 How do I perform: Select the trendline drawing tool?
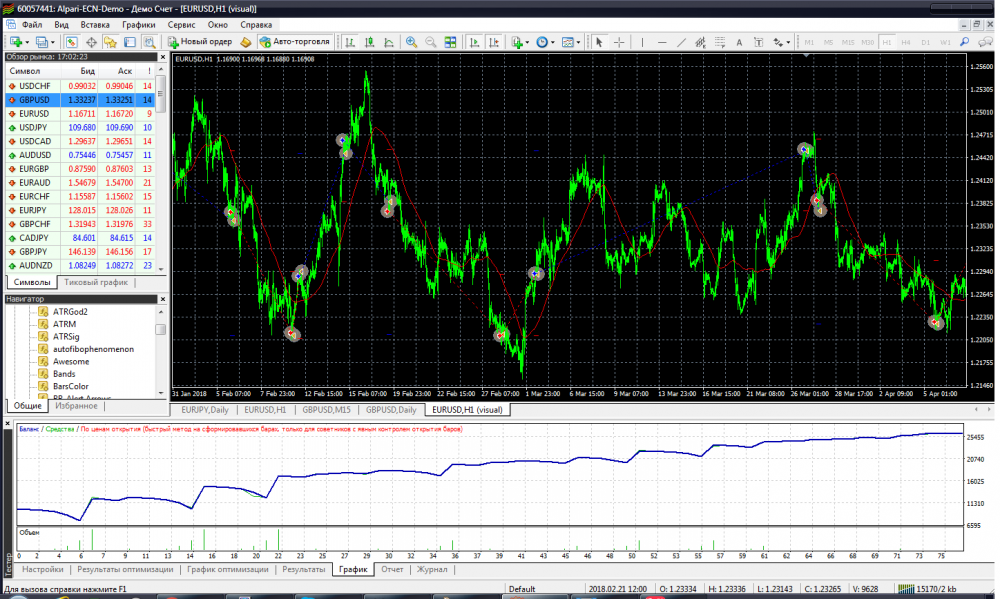click(681, 42)
